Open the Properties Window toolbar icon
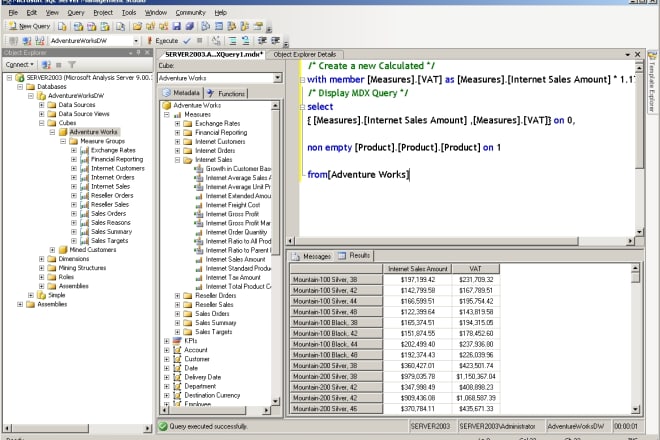The image size is (660, 440). click(258, 26)
